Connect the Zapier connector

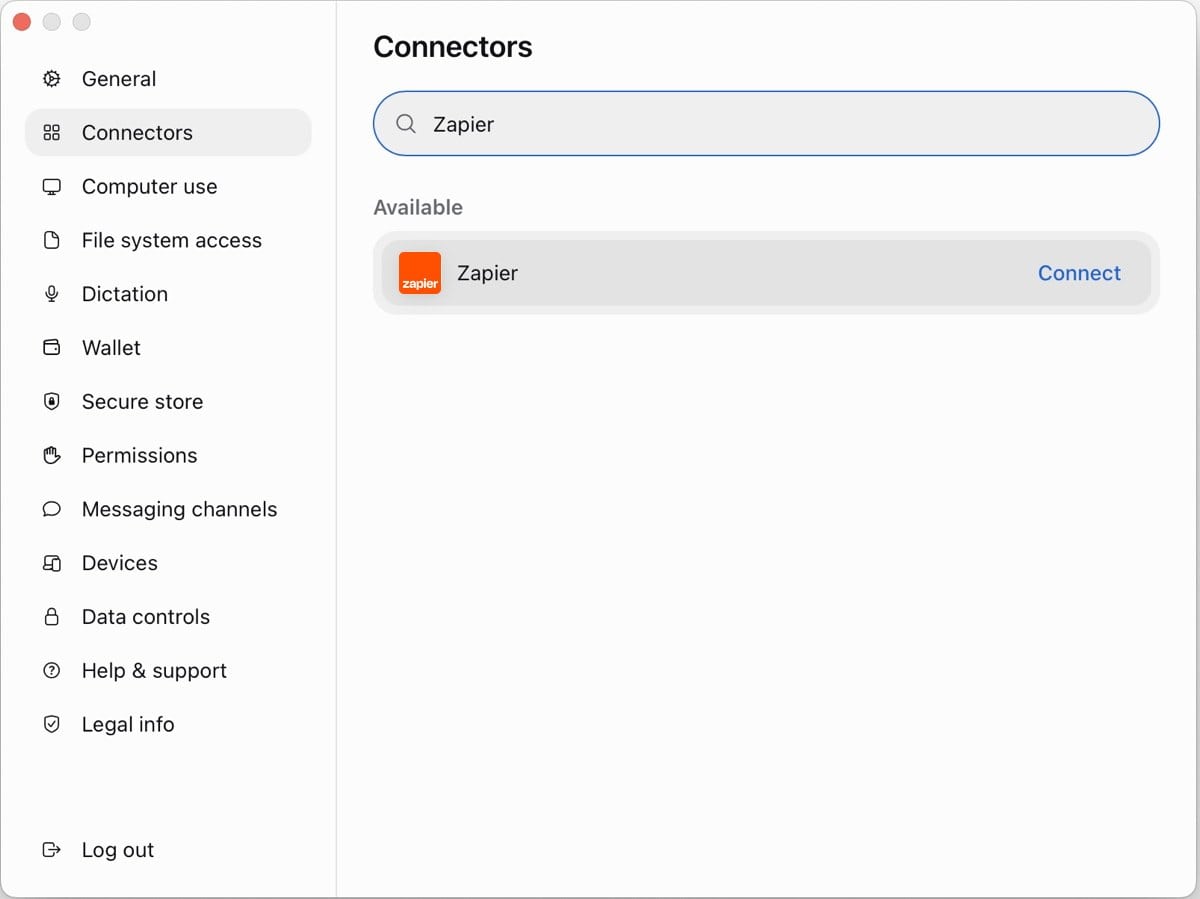tap(1079, 273)
